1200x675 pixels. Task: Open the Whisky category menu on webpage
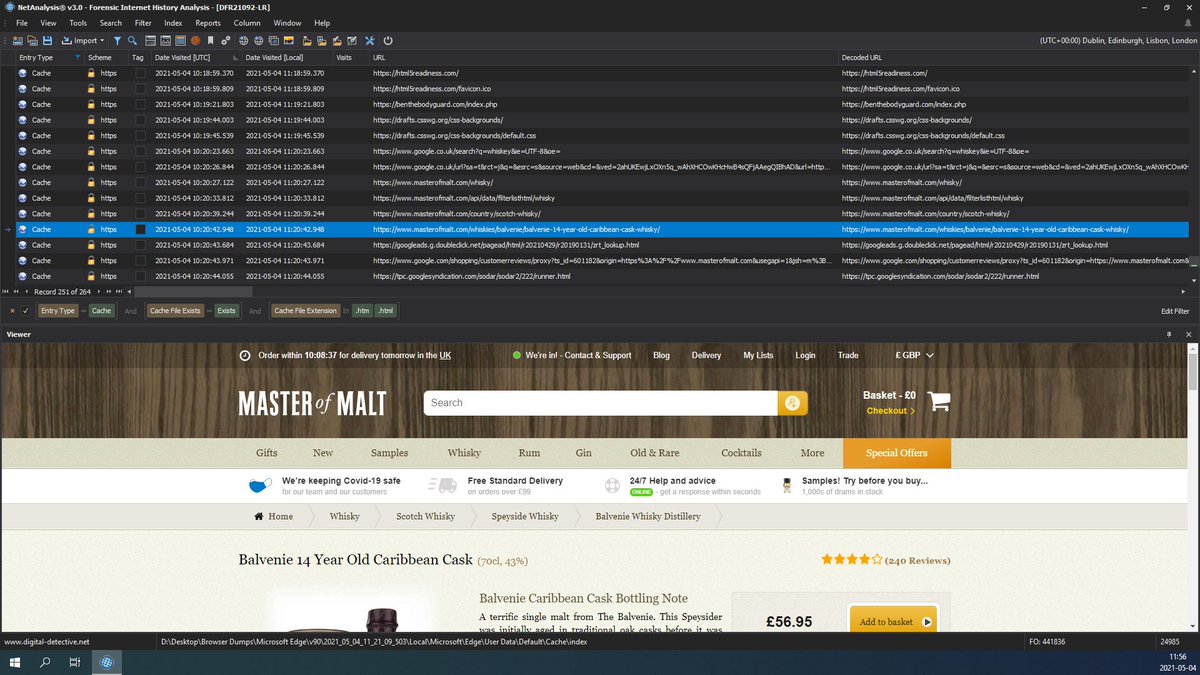coord(464,453)
